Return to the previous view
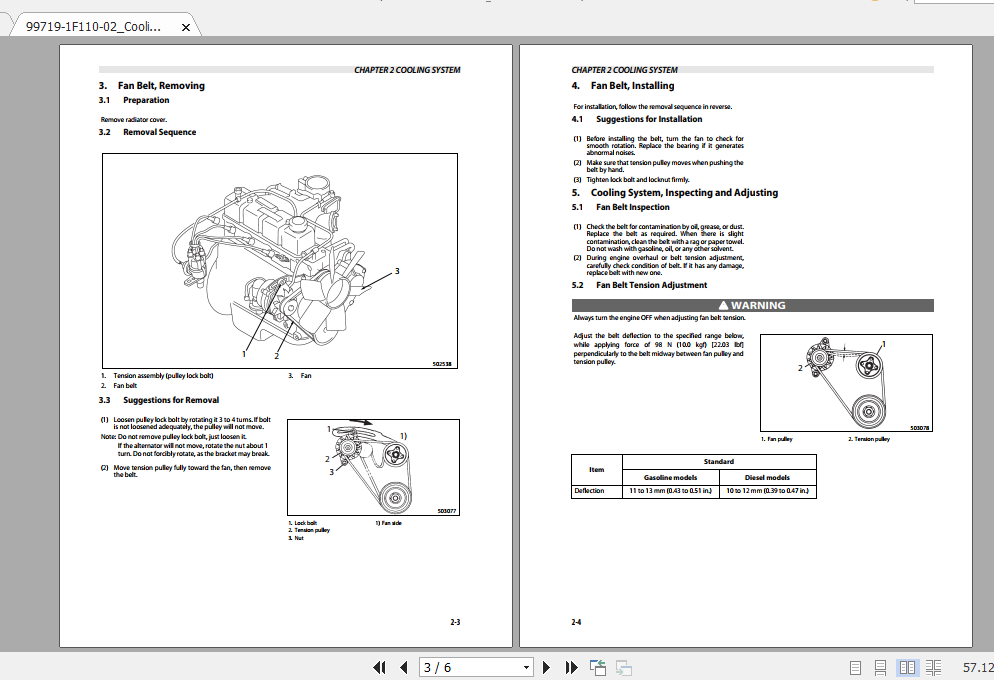 coord(598,667)
